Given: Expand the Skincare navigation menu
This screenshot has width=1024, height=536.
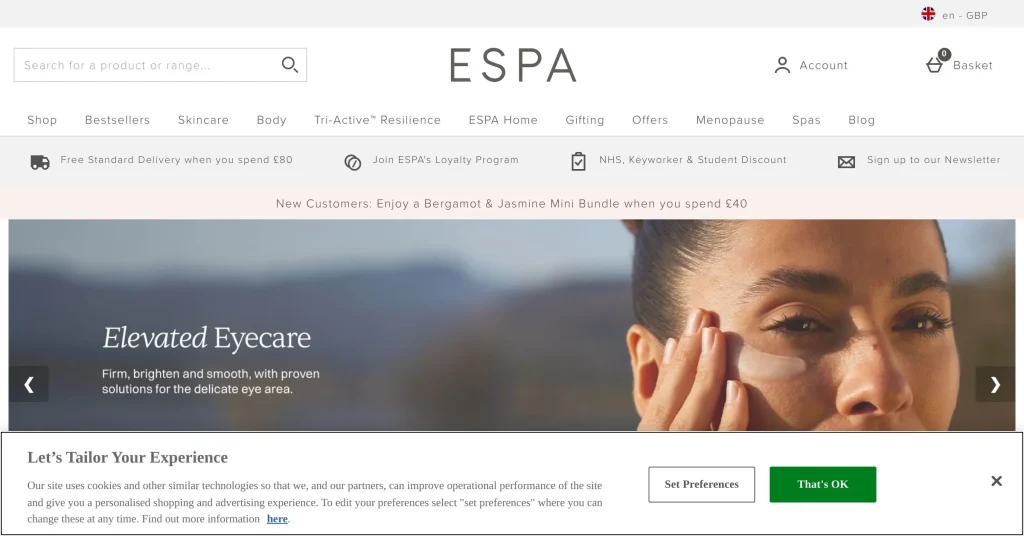Looking at the screenshot, I should [x=203, y=120].
